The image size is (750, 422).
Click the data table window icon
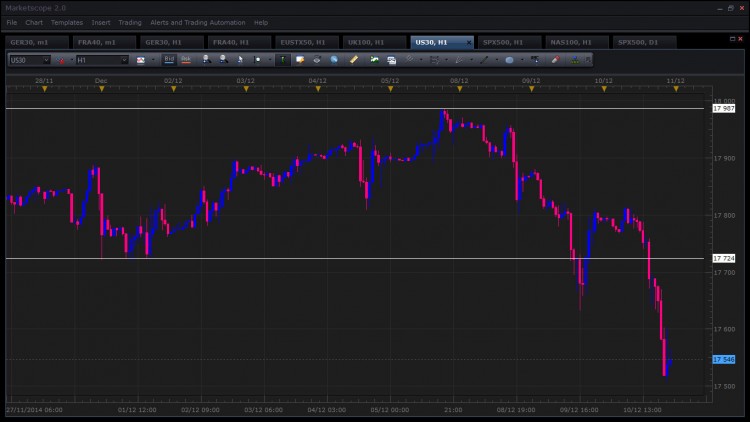pos(391,60)
